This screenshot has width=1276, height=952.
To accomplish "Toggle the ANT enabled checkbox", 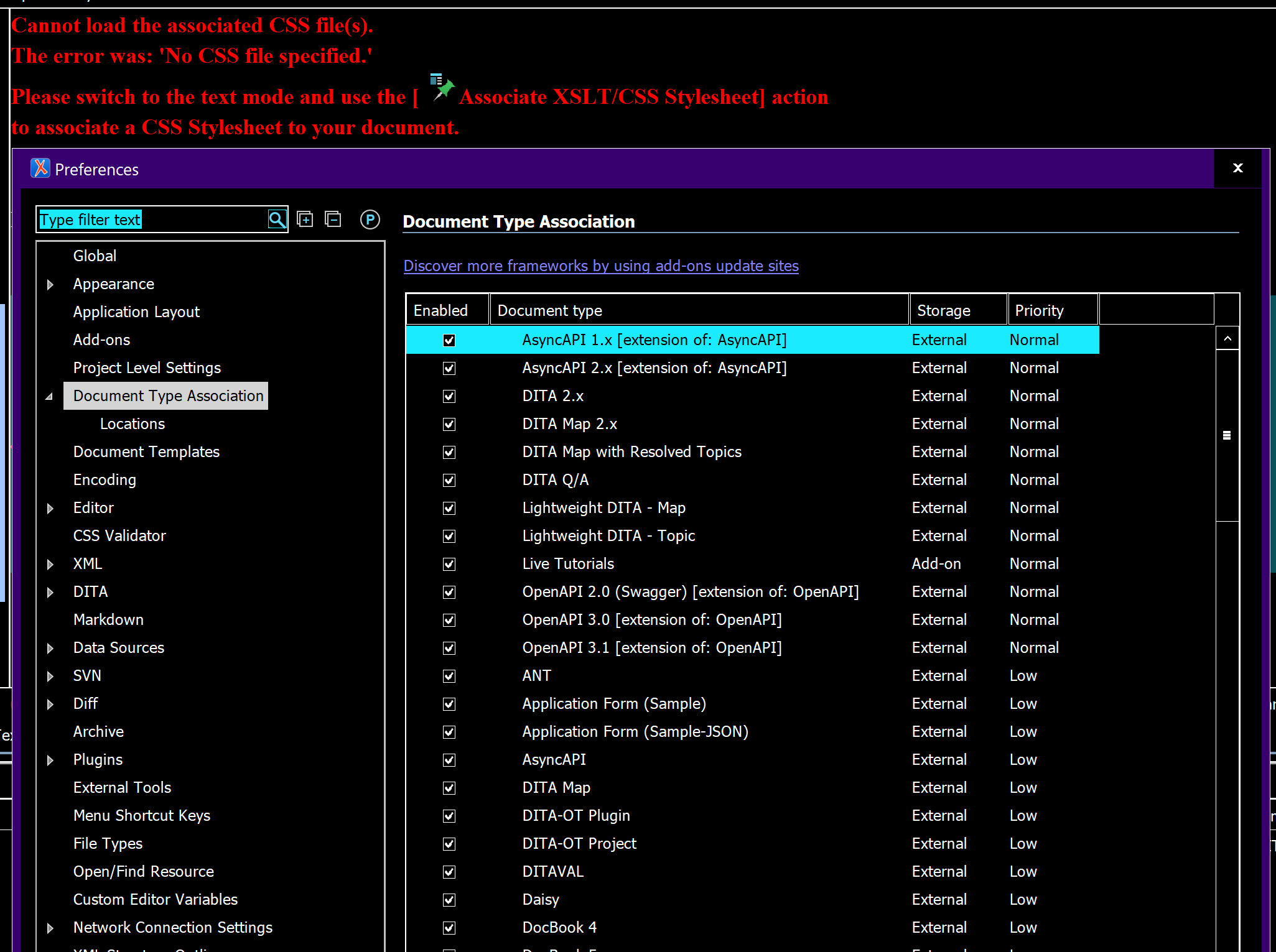I will coord(449,676).
